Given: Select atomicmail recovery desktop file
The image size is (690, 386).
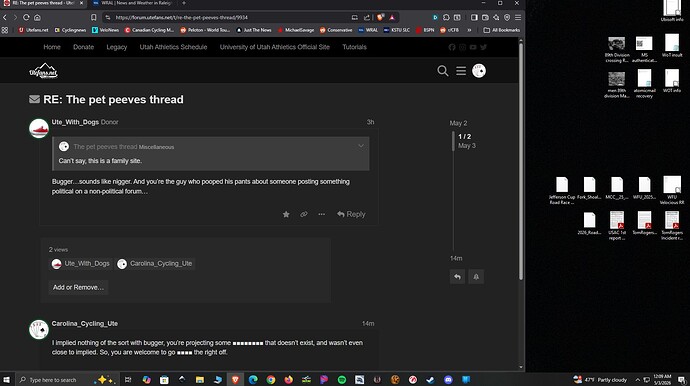Looking at the screenshot, I should tap(644, 84).
